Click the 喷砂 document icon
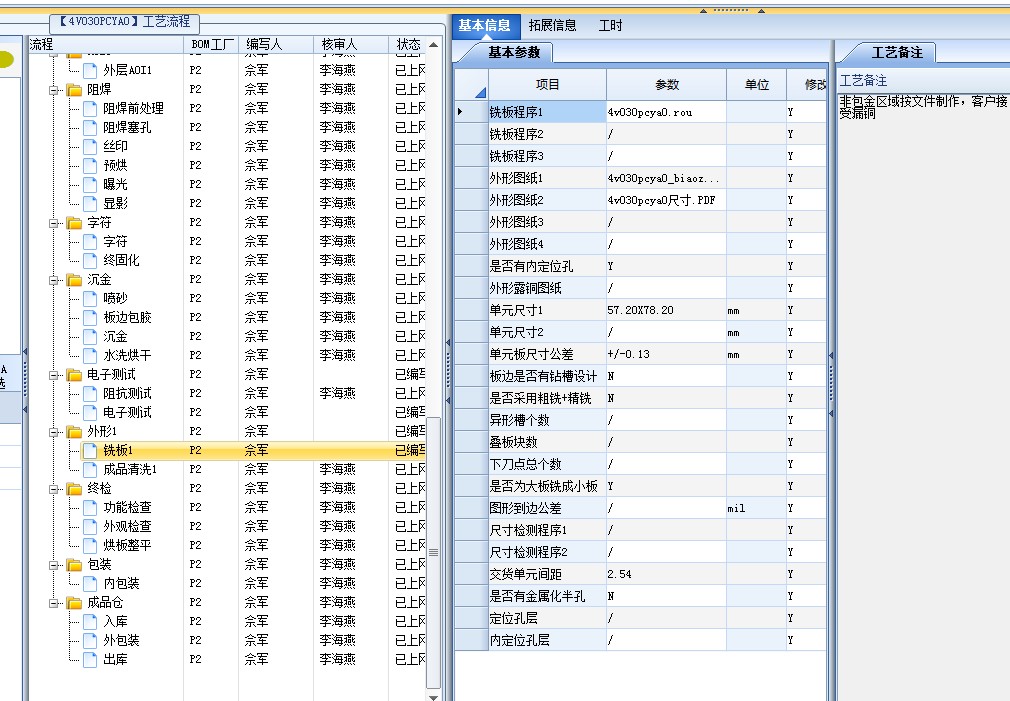The height and width of the screenshot is (701, 1010). coord(90,298)
